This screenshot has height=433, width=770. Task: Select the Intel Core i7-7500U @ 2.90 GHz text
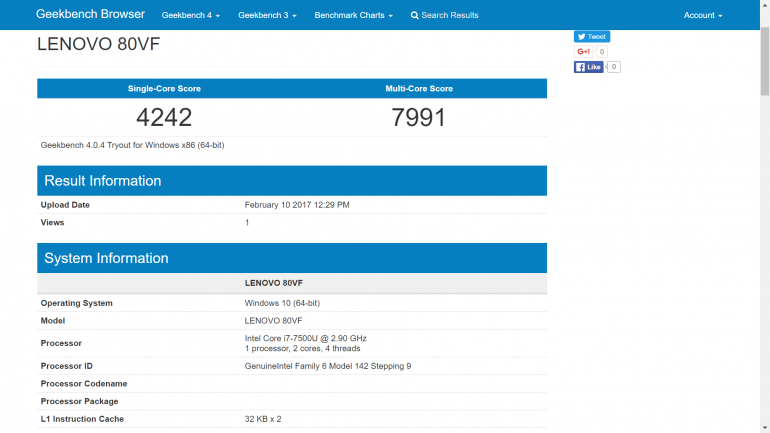305,338
